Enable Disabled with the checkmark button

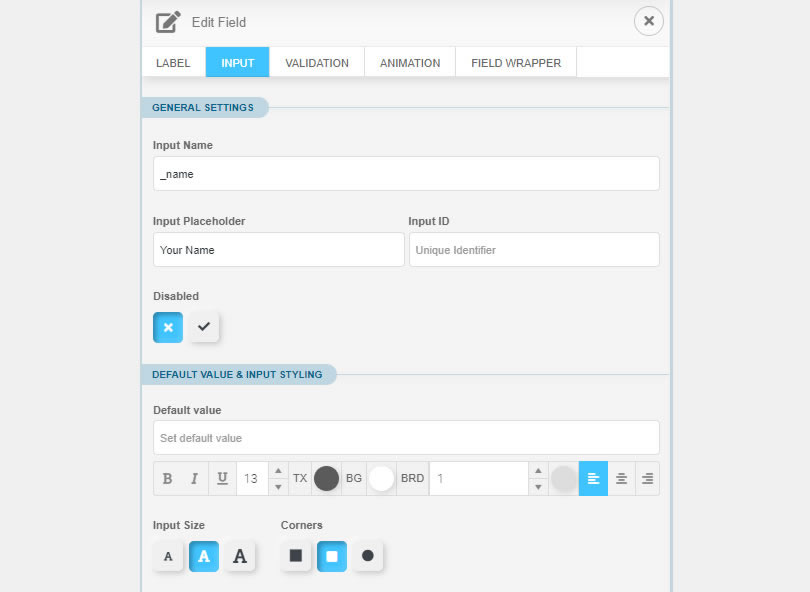point(204,327)
